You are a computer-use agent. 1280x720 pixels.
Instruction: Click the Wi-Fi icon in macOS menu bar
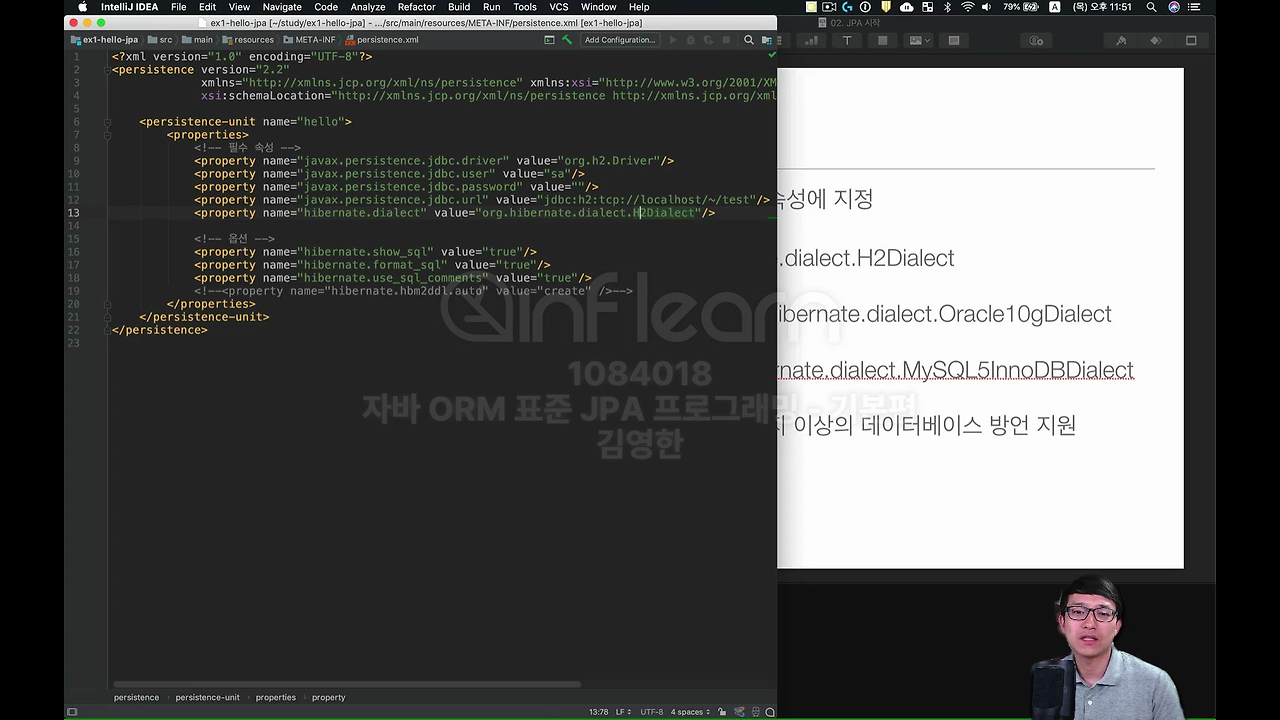pos(967,7)
